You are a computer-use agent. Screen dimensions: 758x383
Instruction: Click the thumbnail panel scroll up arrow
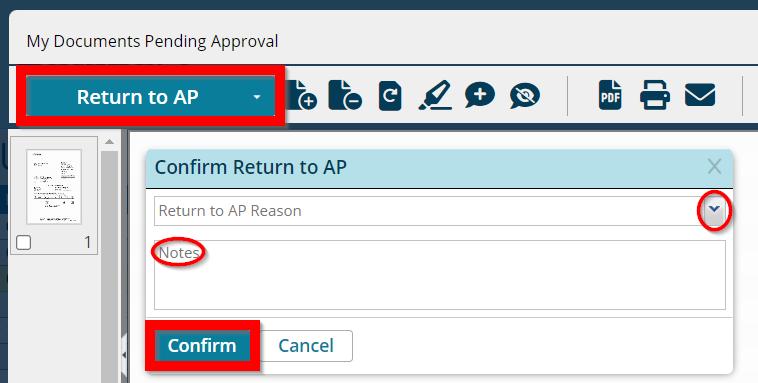(x=109, y=142)
